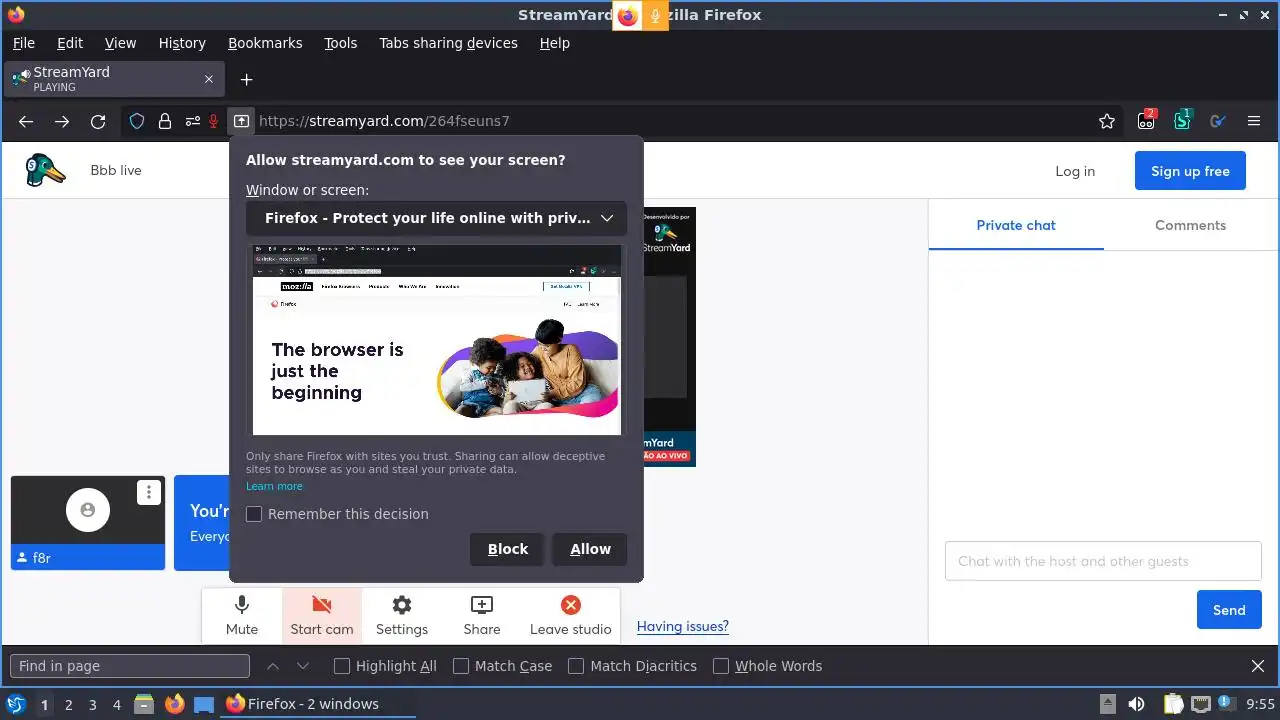The image size is (1280, 720).
Task: Open the Help menu
Action: pos(555,43)
